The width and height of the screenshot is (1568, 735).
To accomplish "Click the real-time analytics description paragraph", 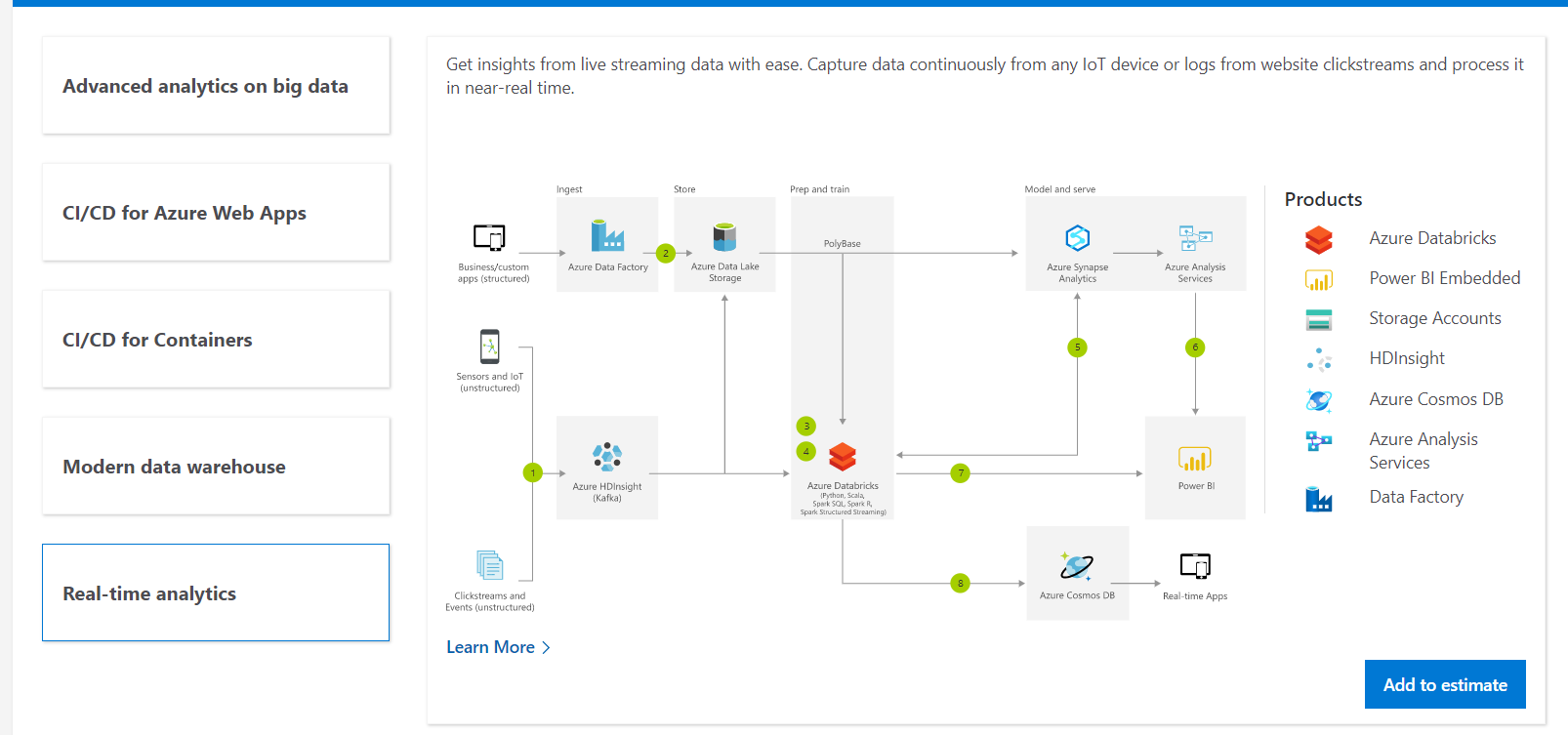I will click(985, 76).
